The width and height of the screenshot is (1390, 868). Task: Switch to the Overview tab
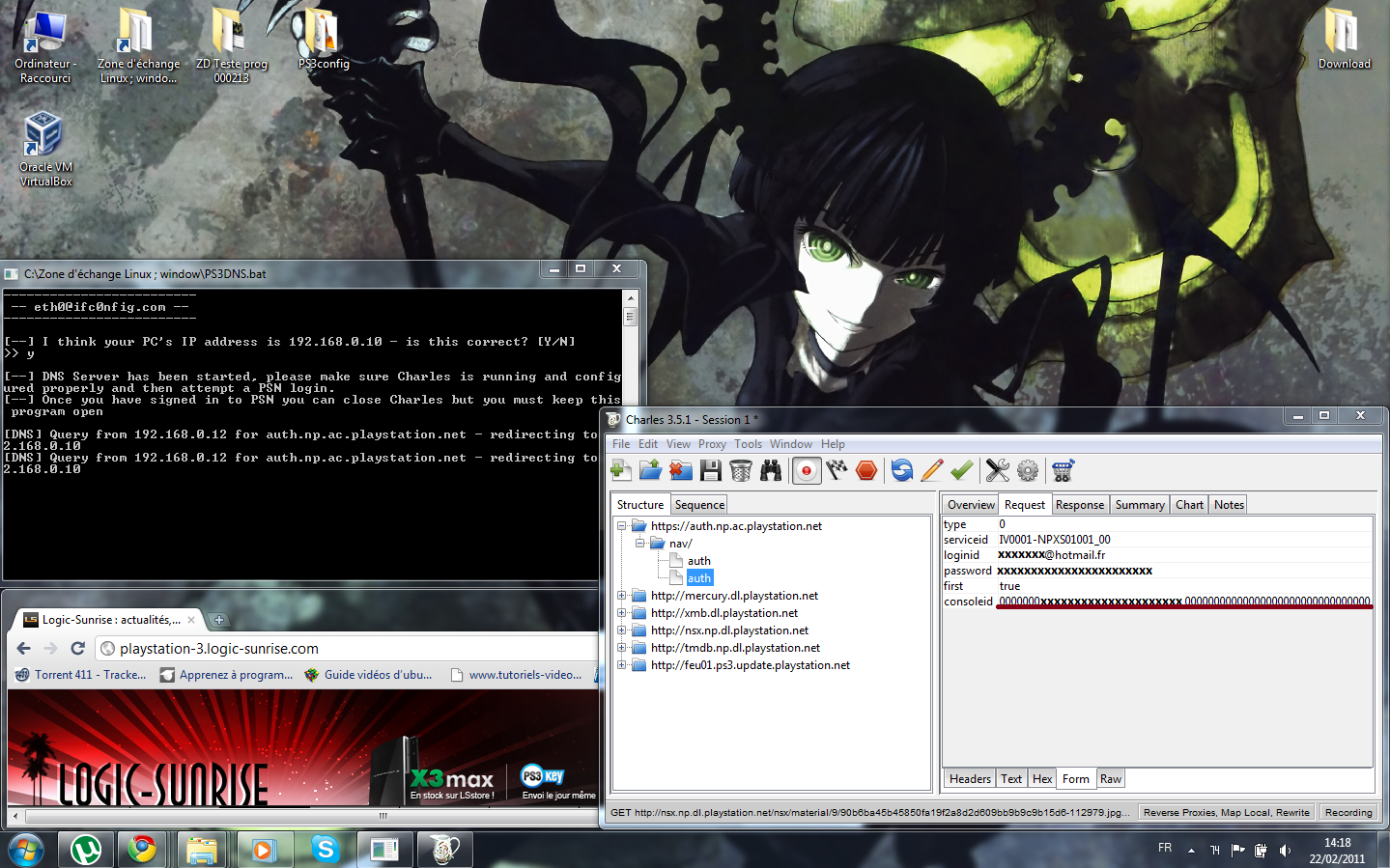tap(971, 505)
